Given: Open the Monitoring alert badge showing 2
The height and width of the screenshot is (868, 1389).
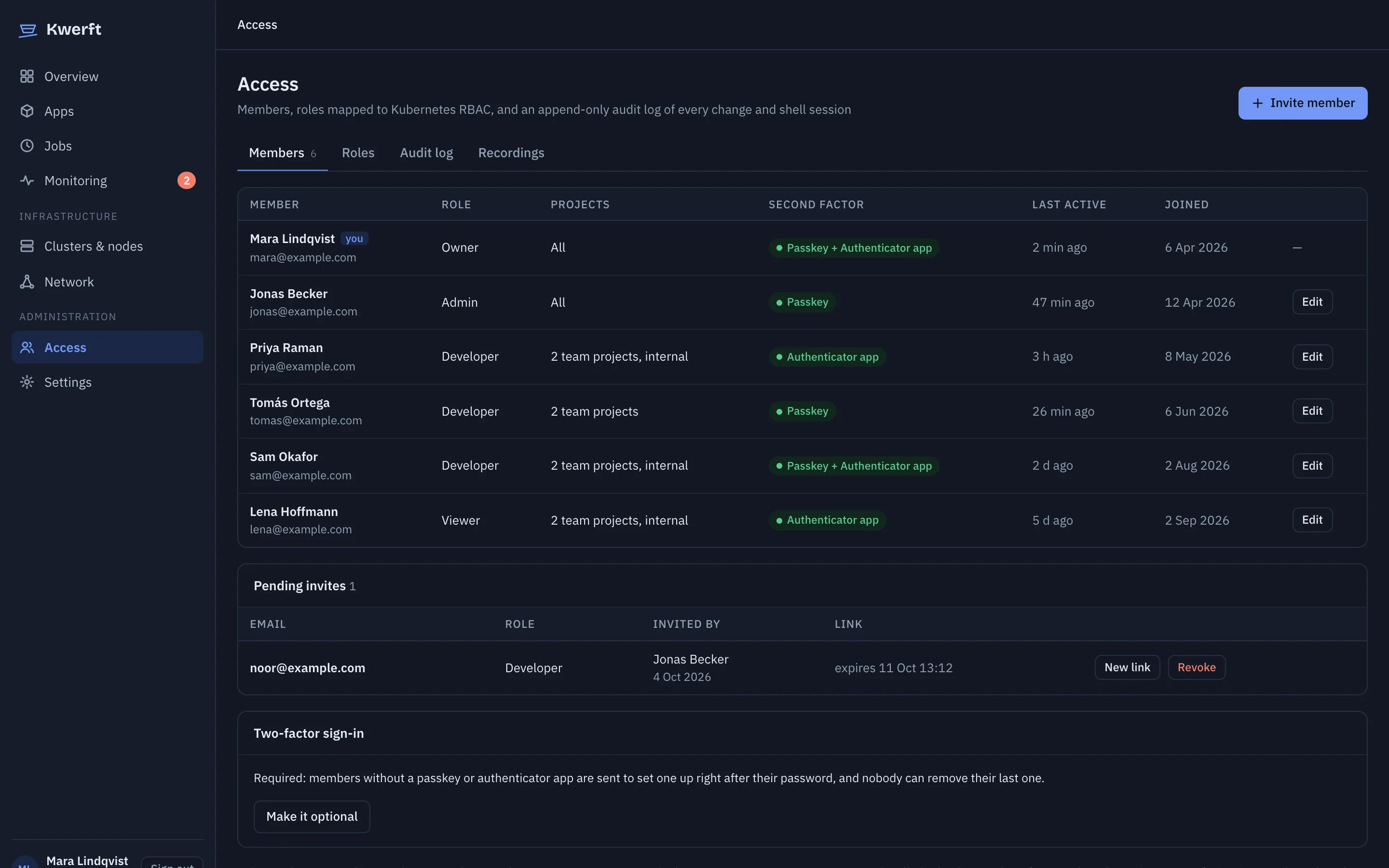Looking at the screenshot, I should [x=187, y=180].
